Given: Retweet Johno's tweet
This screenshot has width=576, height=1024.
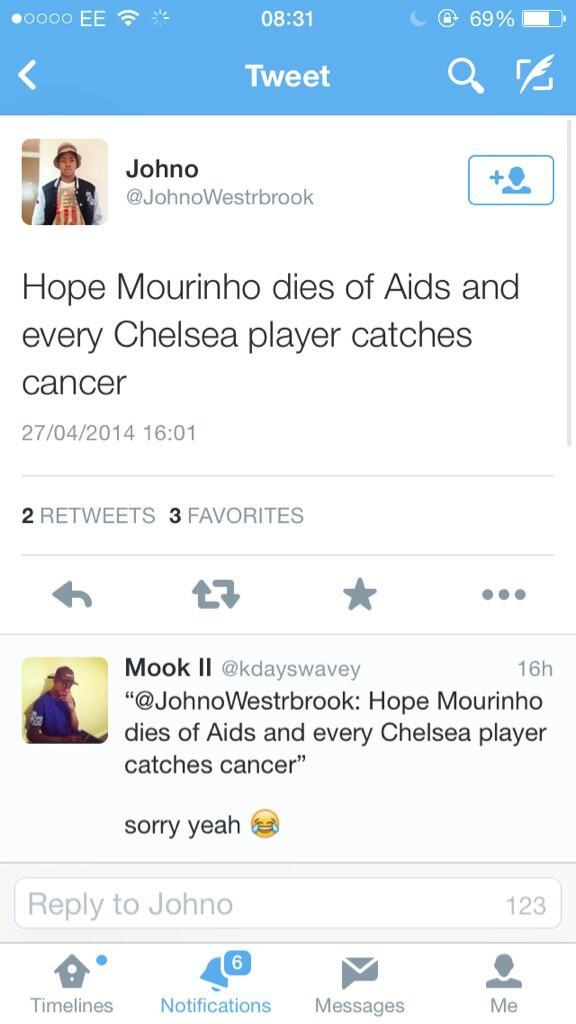Looking at the screenshot, I should click(x=216, y=595).
